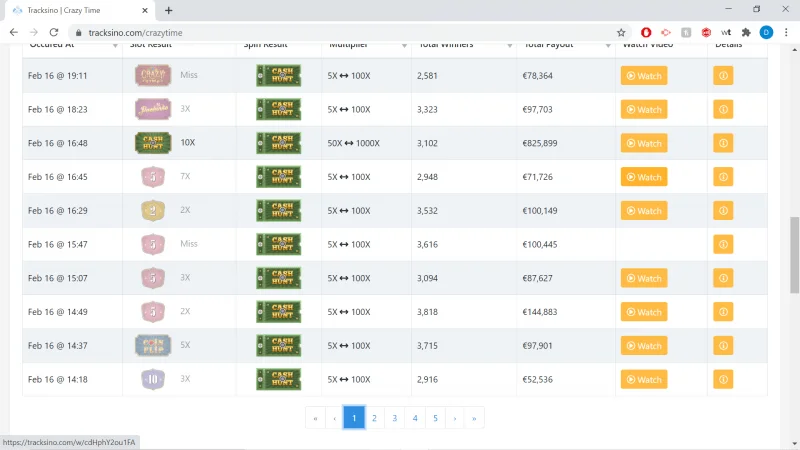Viewport: 800px width, 450px height.
Task: Go to next page with single arrow
Action: click(x=455, y=418)
